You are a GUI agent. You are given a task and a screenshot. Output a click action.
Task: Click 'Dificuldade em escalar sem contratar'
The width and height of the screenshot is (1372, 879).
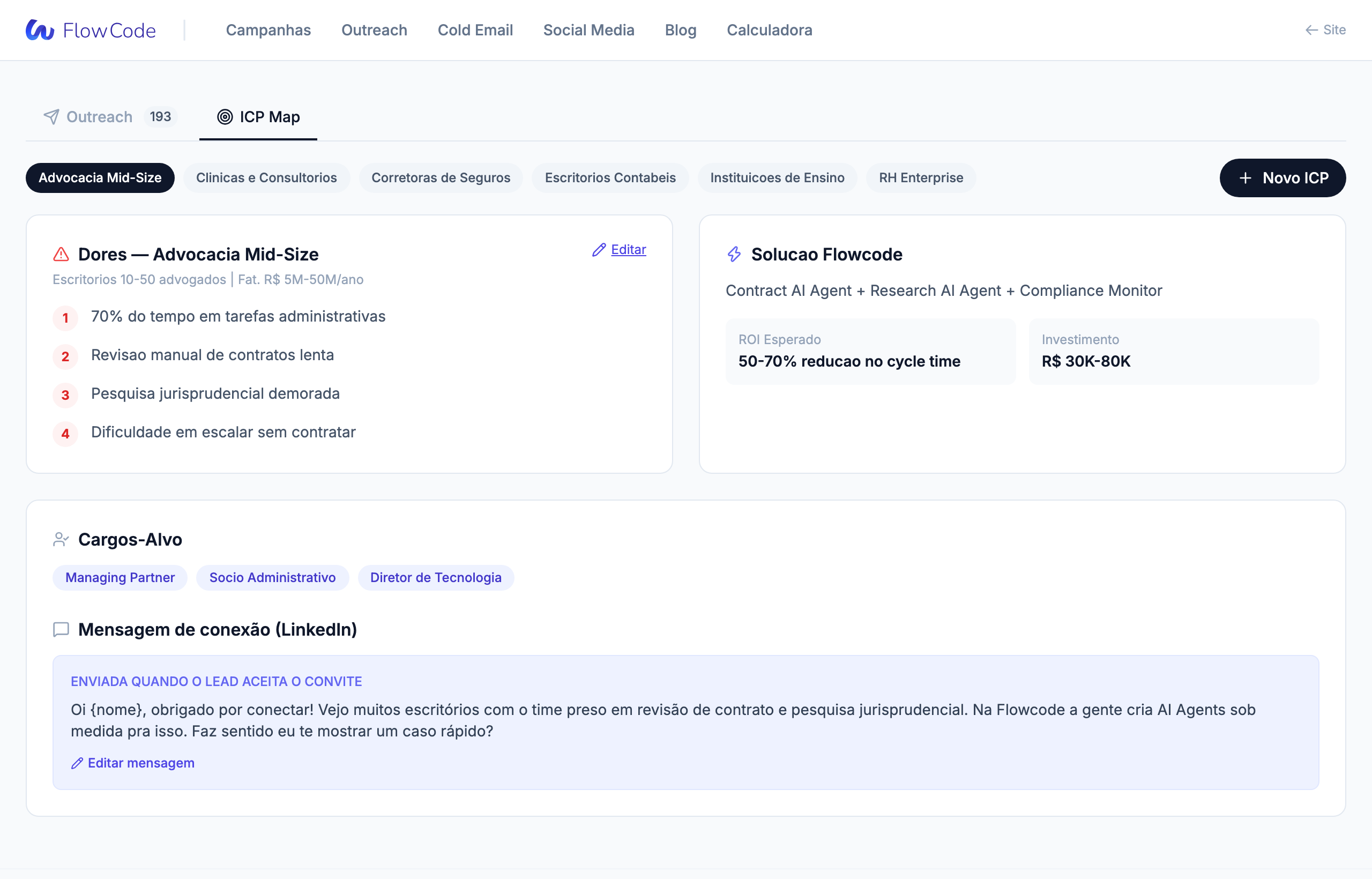[223, 432]
